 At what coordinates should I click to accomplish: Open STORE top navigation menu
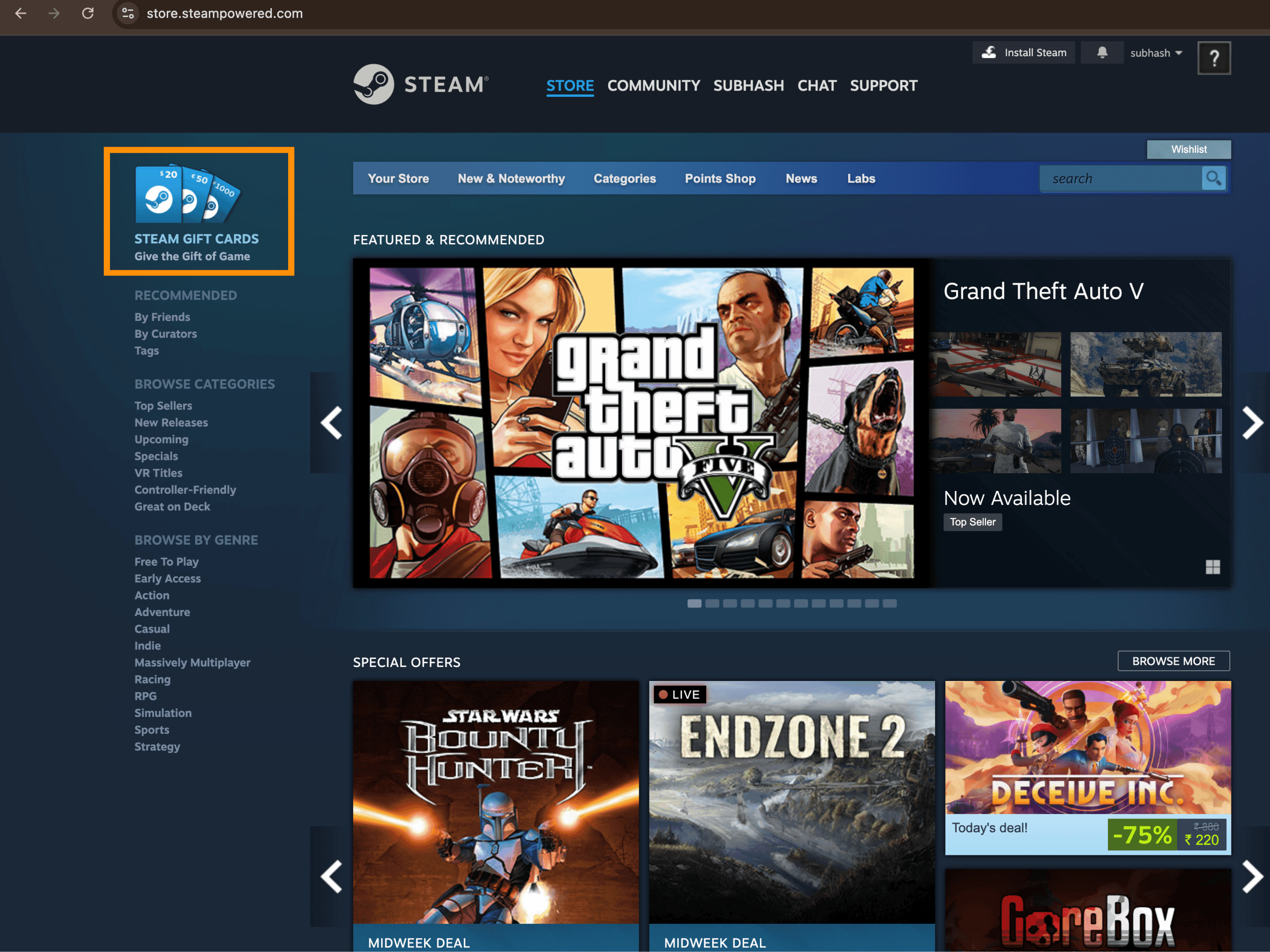click(x=570, y=86)
